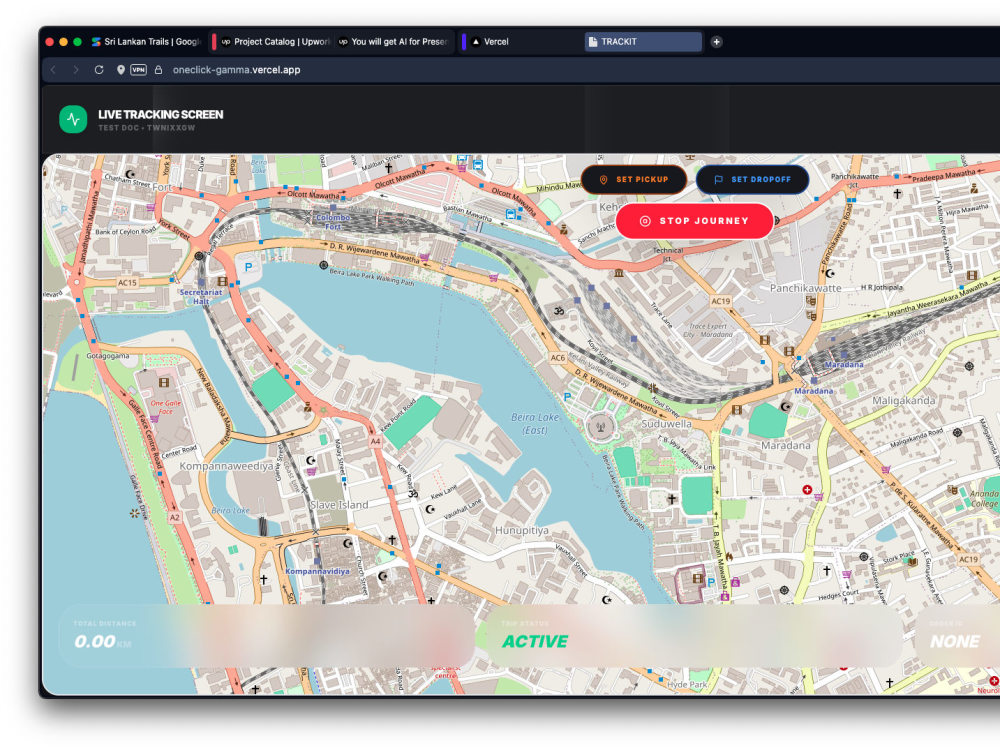Click the Secretariat Halt station label

201,297
